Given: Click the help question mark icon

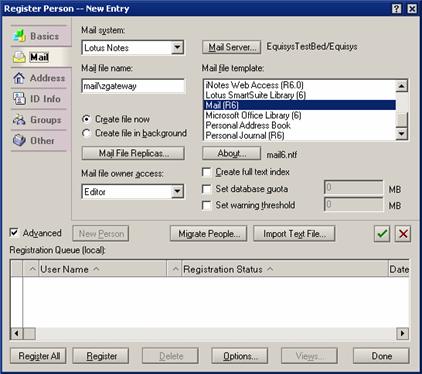Looking at the screenshot, I should 396,9.
